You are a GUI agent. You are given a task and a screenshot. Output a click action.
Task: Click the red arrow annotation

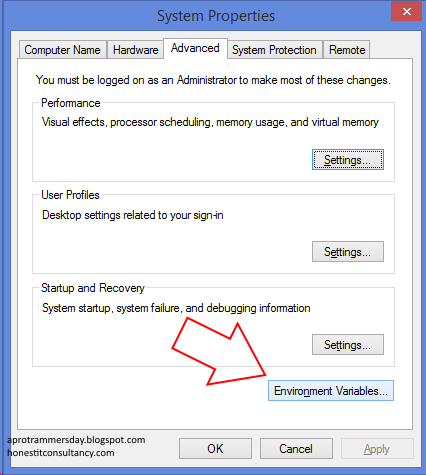[219, 352]
